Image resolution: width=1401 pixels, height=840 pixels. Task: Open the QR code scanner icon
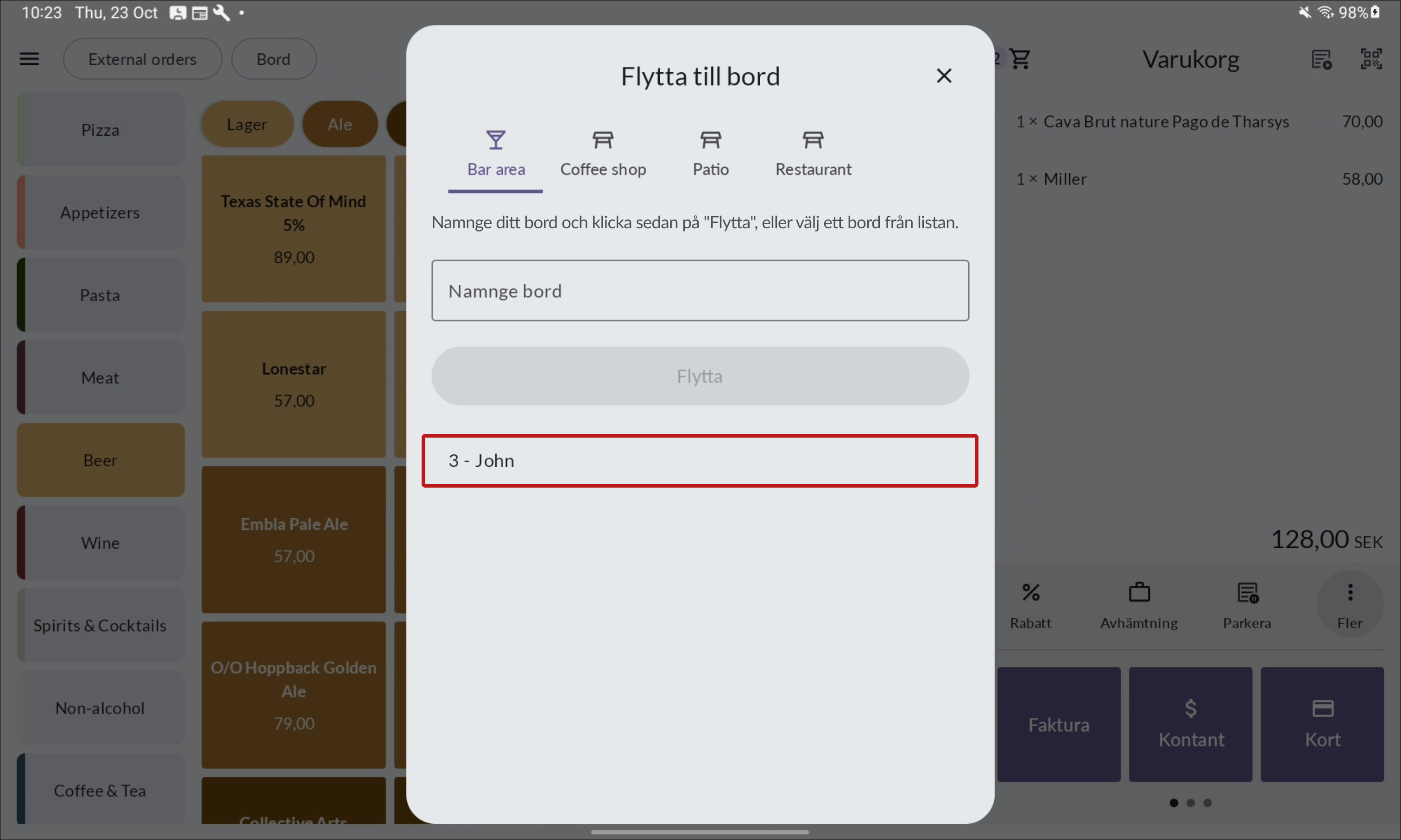1370,59
